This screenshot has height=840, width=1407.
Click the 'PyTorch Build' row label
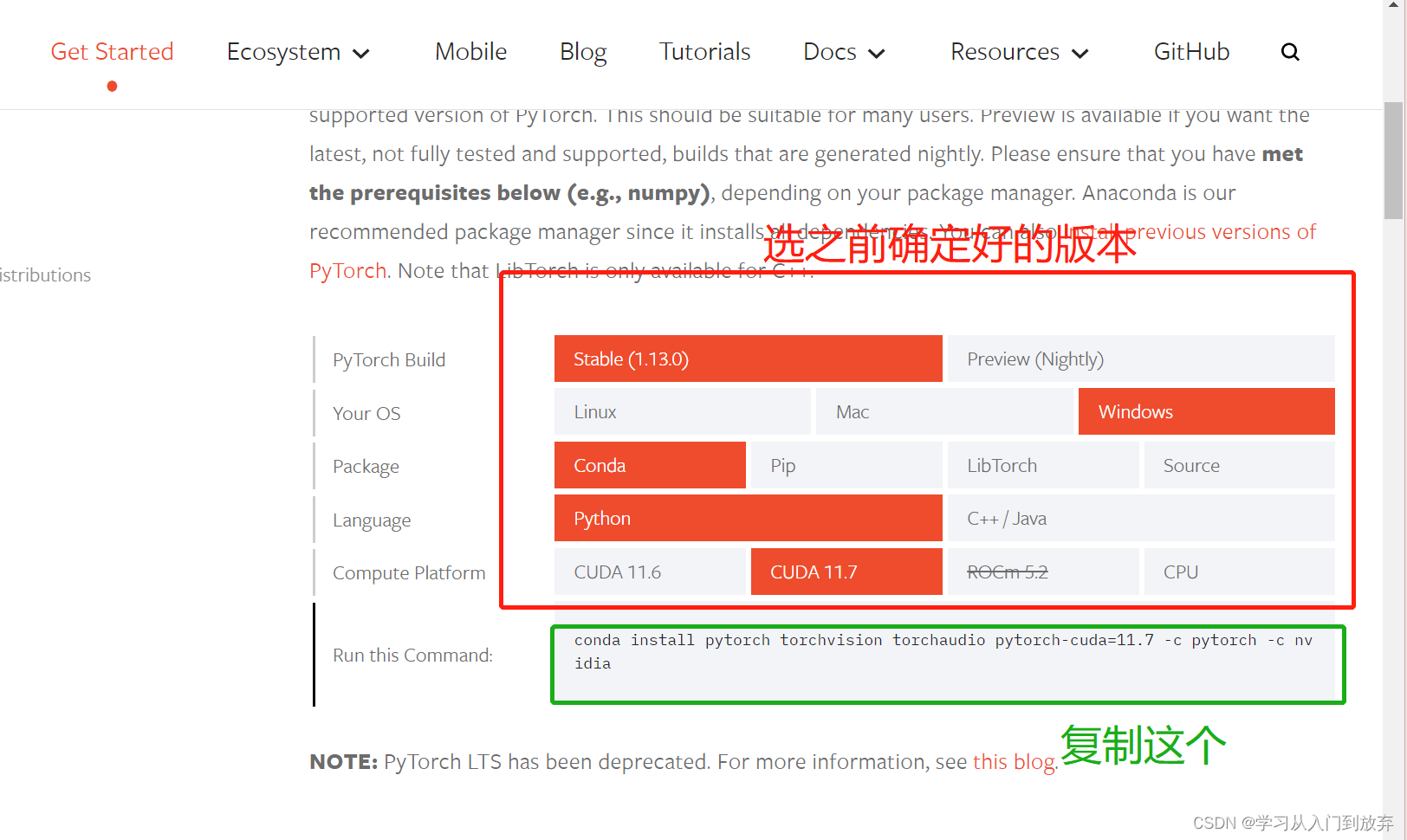389,360
